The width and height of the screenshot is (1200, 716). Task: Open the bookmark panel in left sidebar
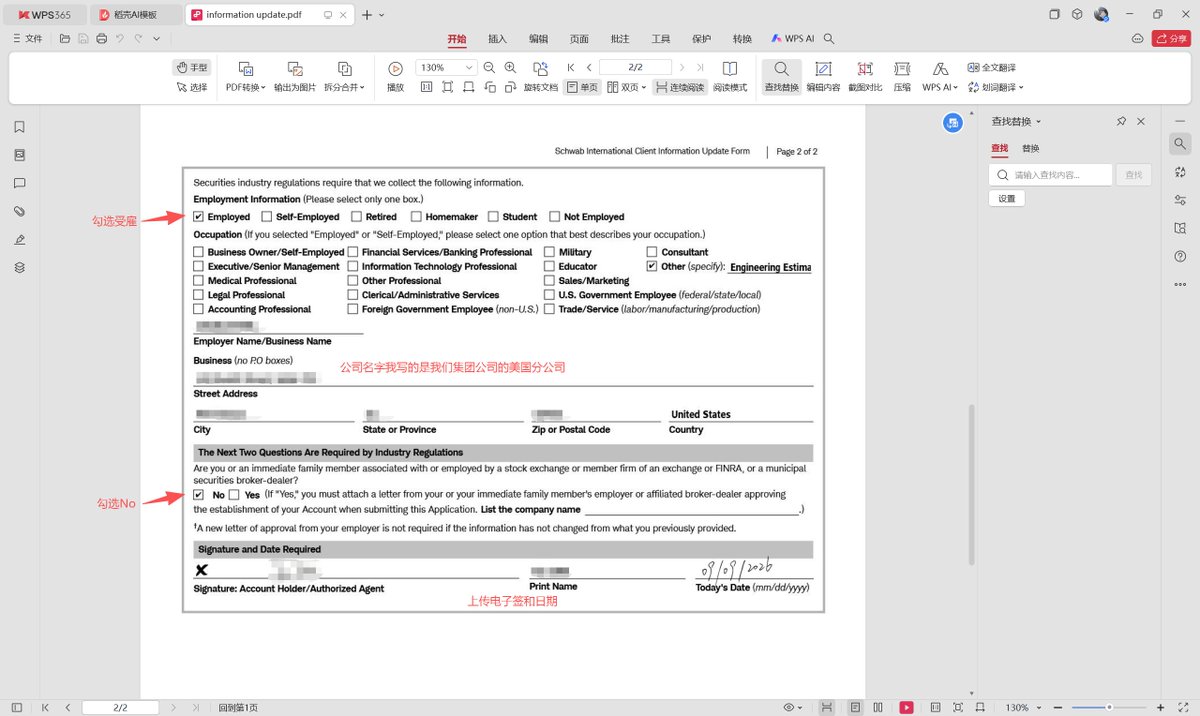coord(19,127)
